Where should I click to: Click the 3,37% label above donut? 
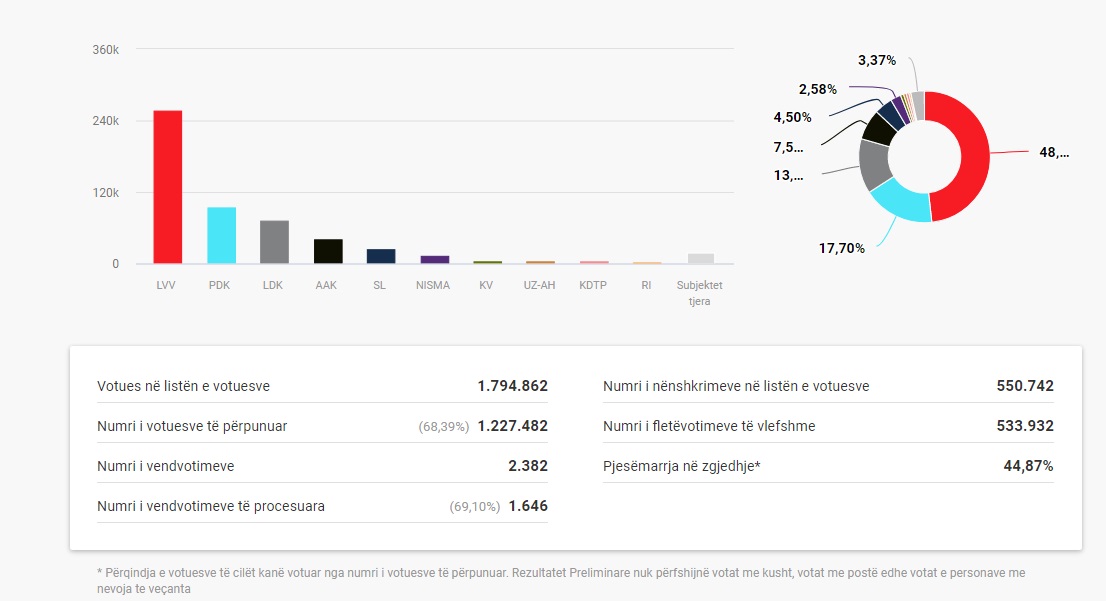876,60
